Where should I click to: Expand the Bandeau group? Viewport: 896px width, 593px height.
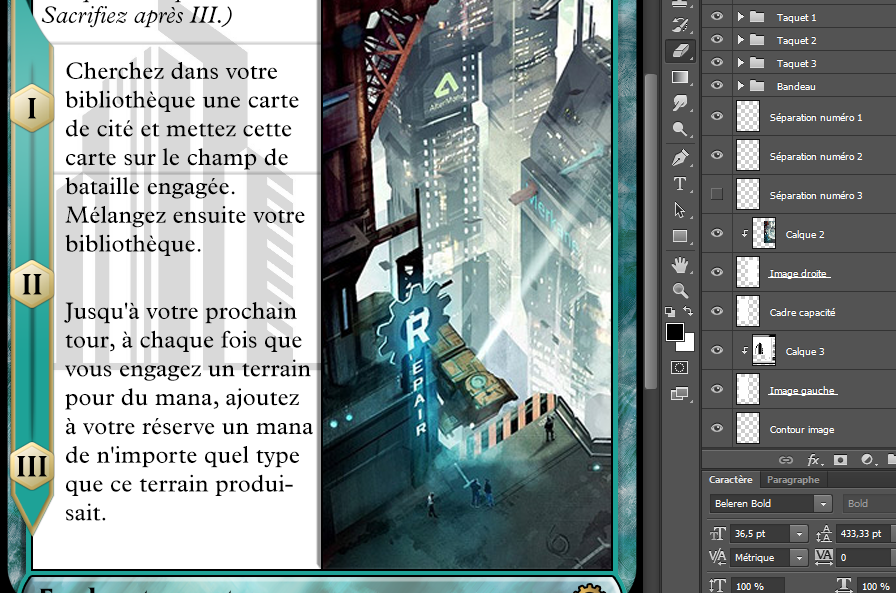[741, 86]
